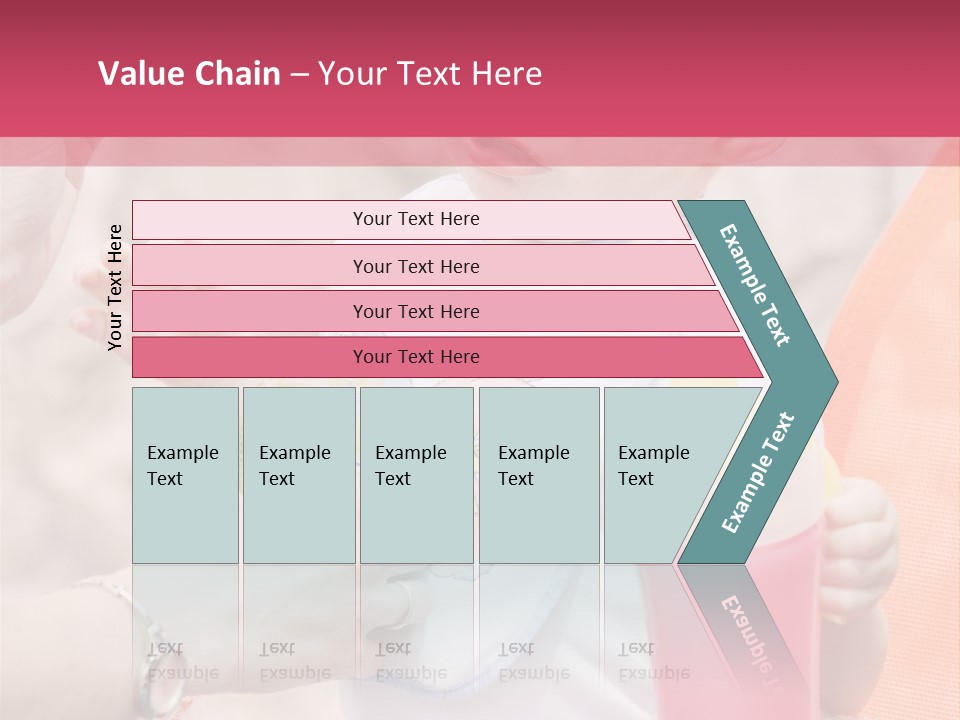Viewport: 960px width, 720px height.
Task: Select the vertical 'Your Text Here' side label
Action: pos(115,287)
